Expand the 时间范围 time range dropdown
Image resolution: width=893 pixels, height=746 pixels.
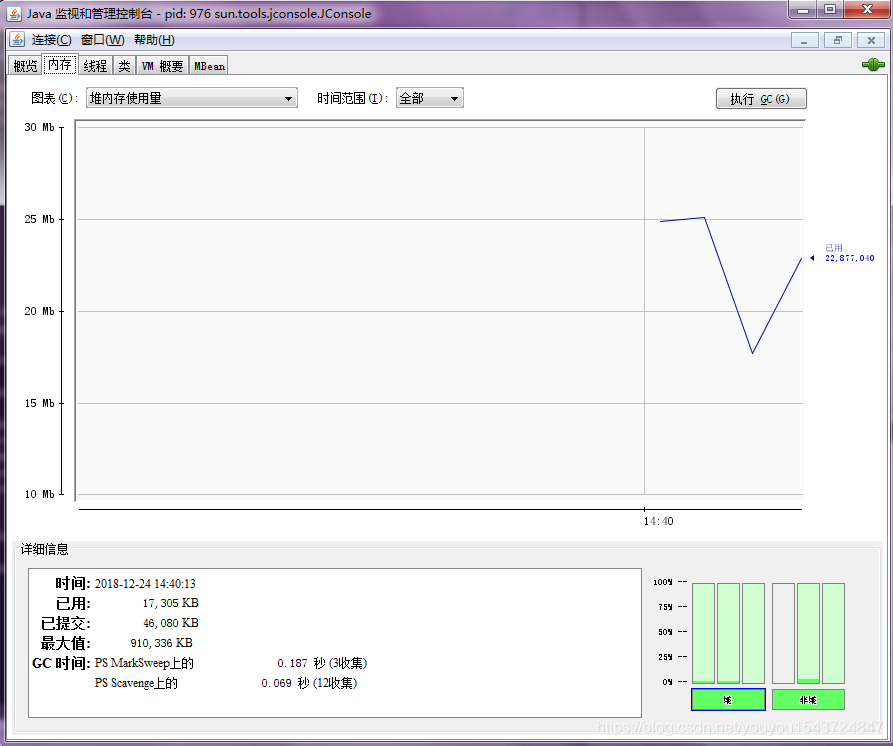(429, 98)
